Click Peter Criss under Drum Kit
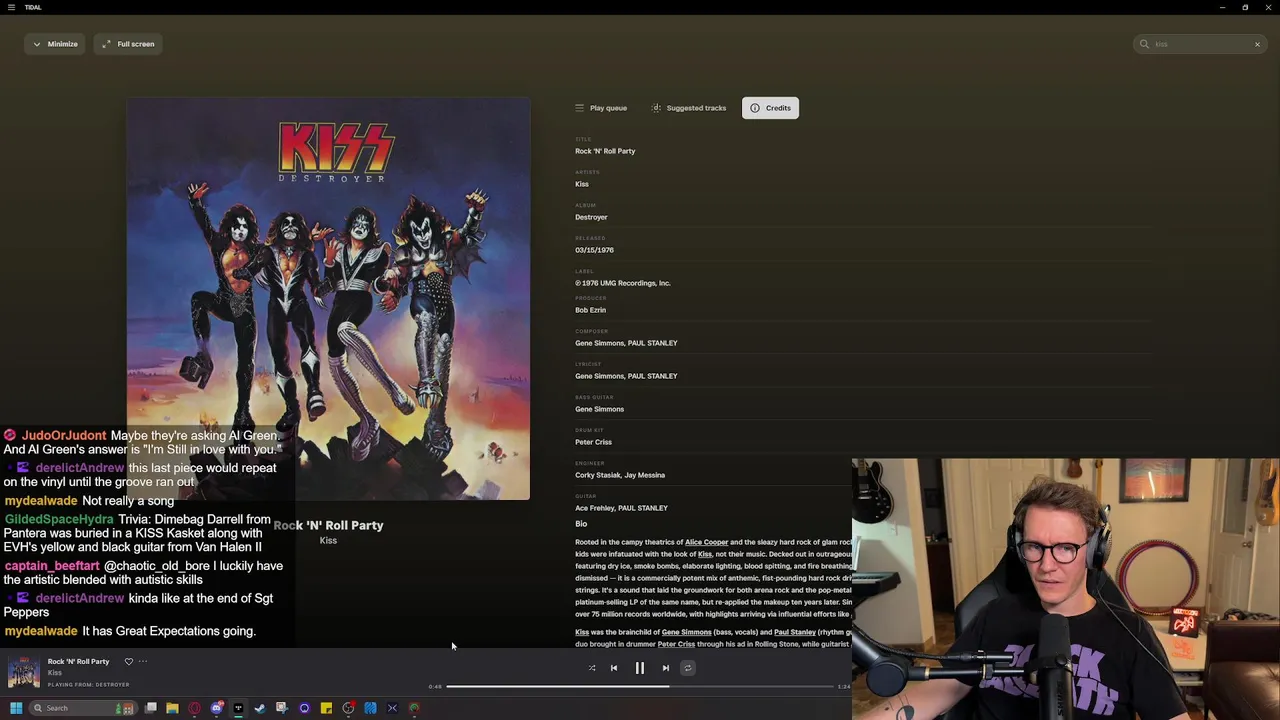This screenshot has width=1280, height=720. 593,442
